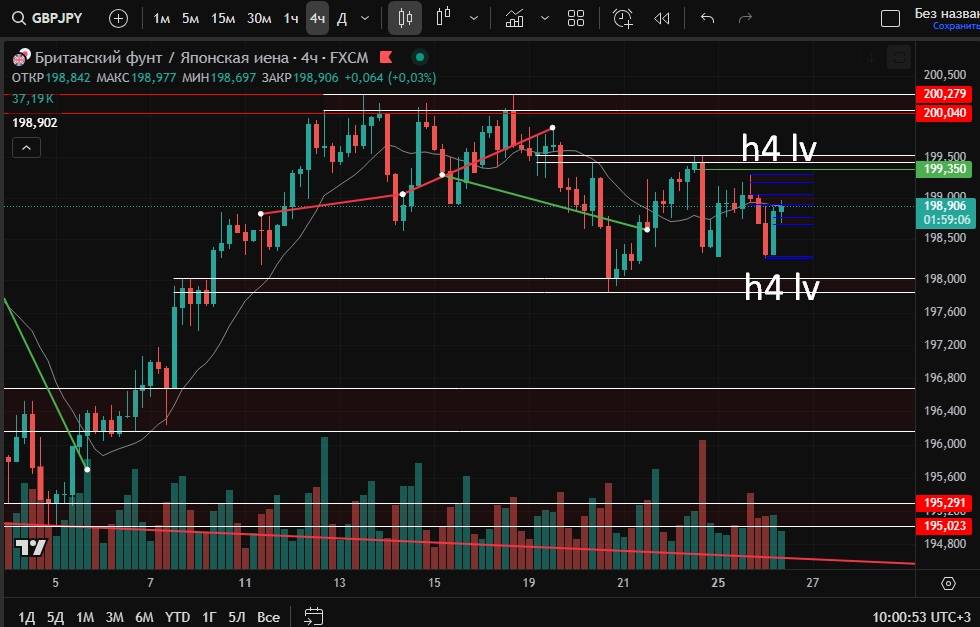Expand the timeframe interval dropdown
The width and height of the screenshot is (980, 627).
tap(365, 18)
